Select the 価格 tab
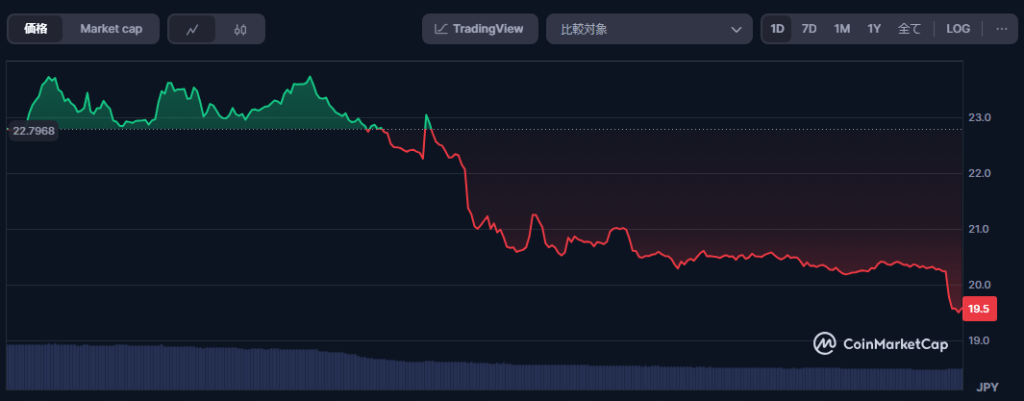Screen dimensions: 1024x401 (x=36, y=29)
